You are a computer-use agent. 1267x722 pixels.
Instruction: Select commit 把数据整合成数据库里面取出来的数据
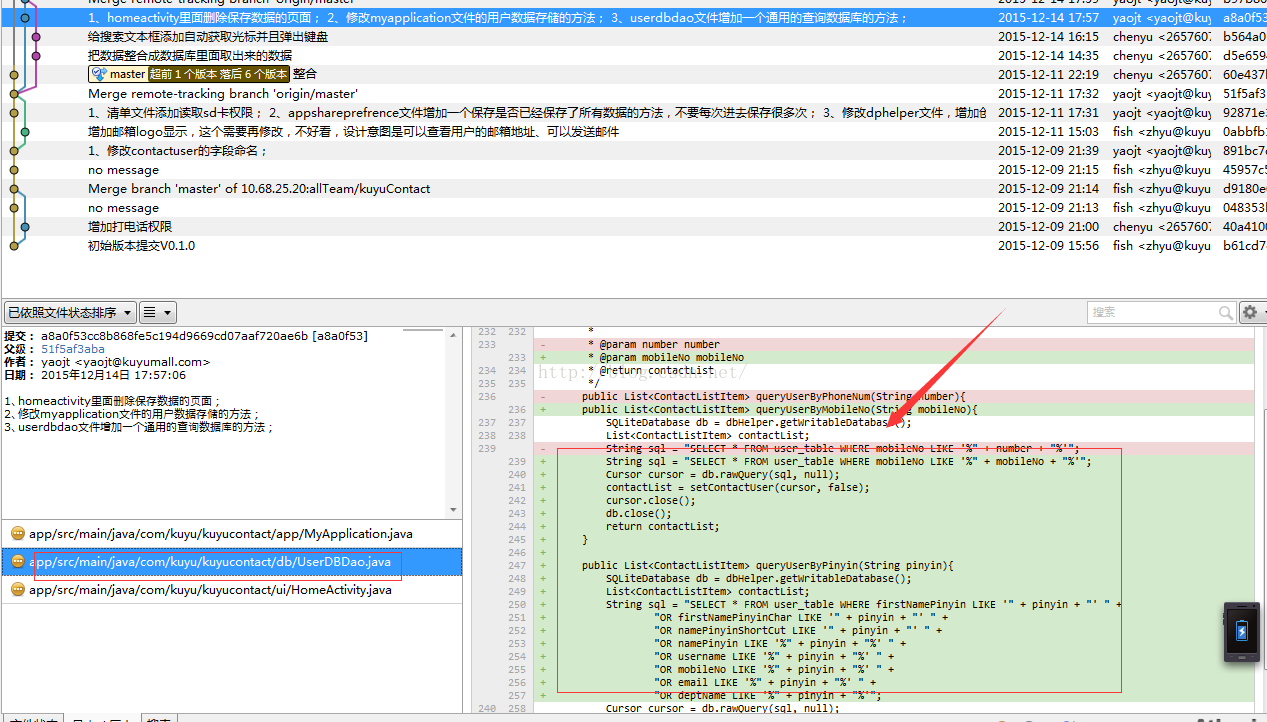[190, 55]
